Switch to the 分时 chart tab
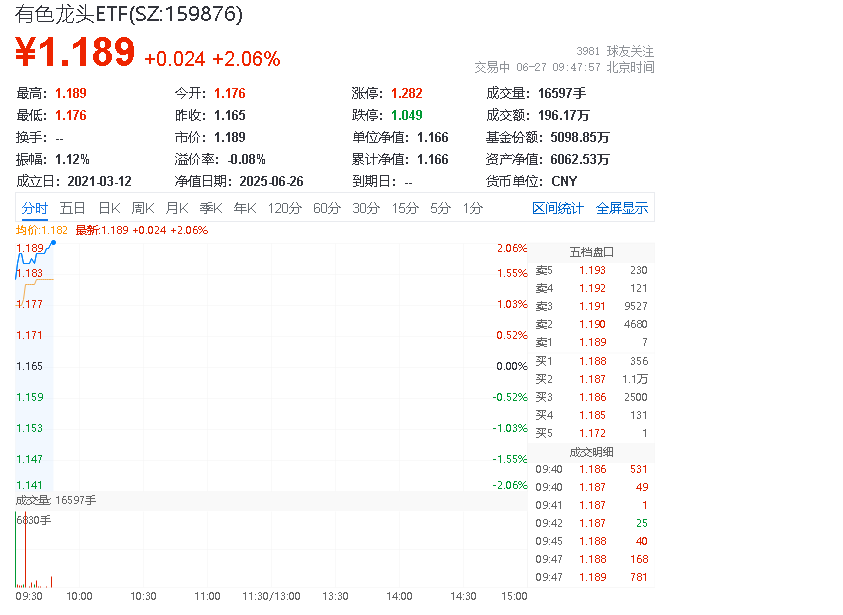 [35, 208]
